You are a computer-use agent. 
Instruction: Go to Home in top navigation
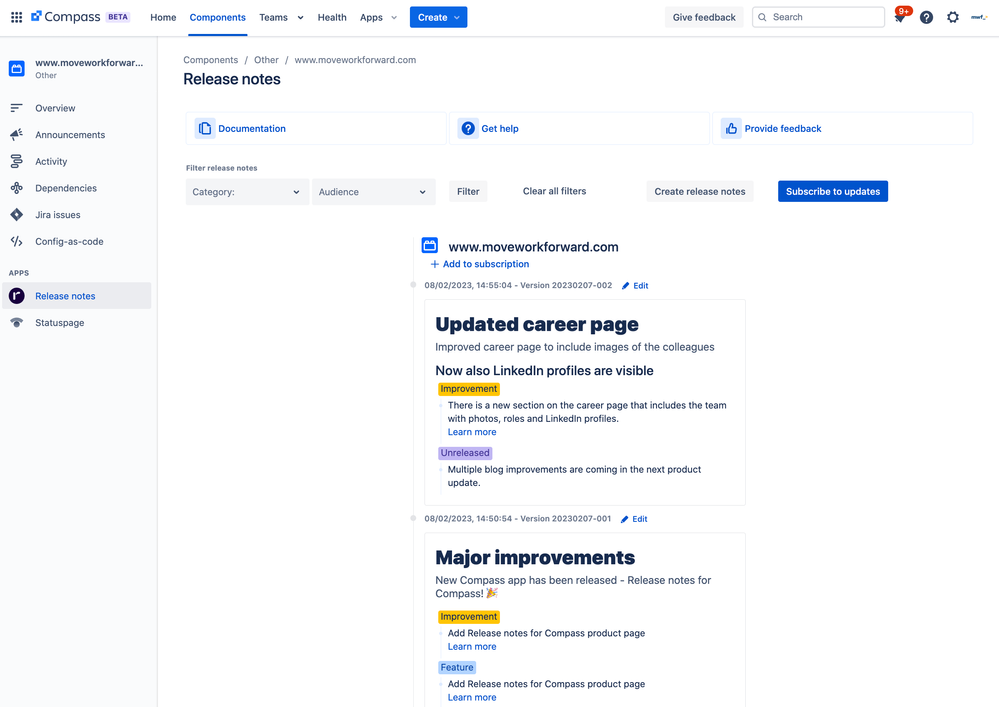(163, 17)
